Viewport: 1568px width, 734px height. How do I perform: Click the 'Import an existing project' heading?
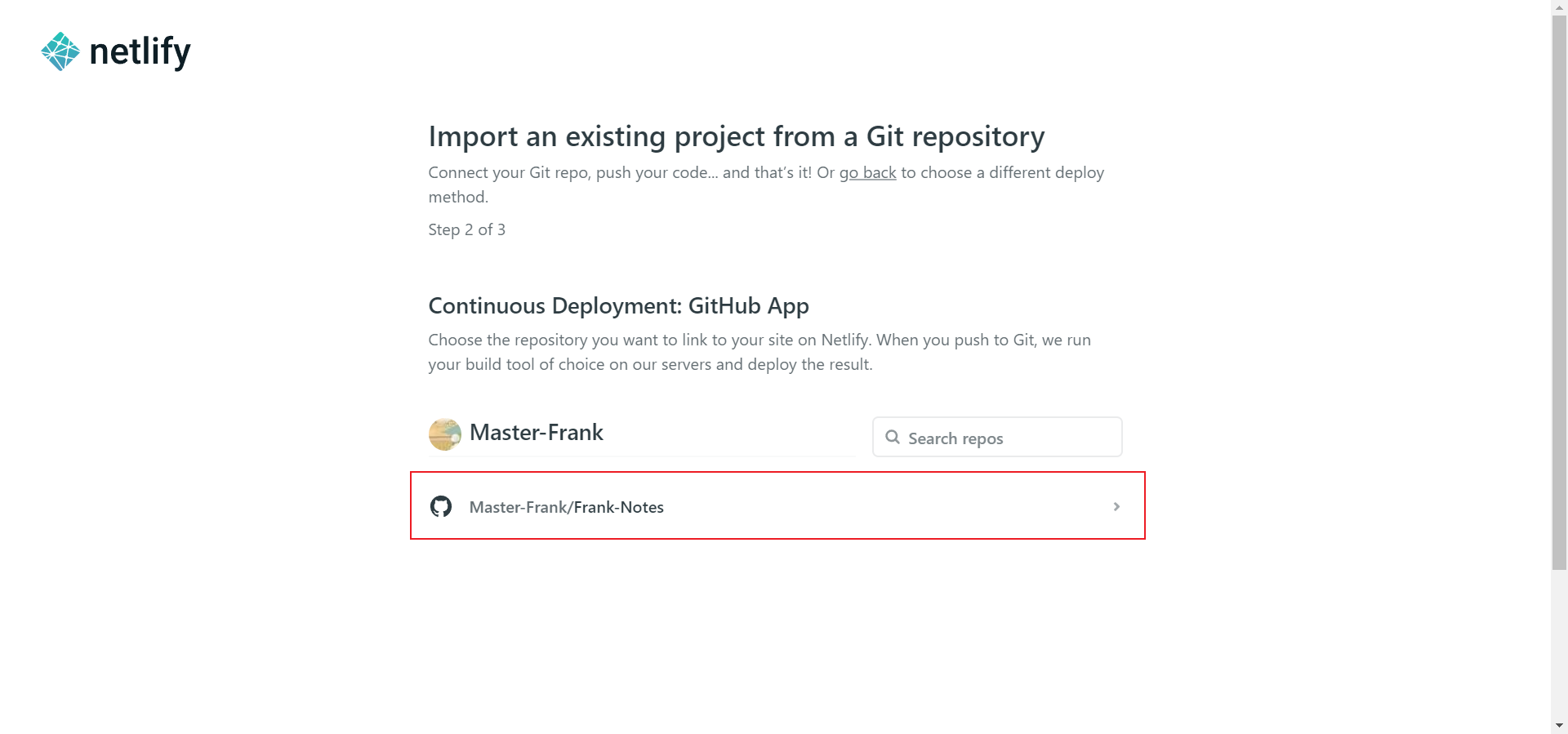click(737, 136)
